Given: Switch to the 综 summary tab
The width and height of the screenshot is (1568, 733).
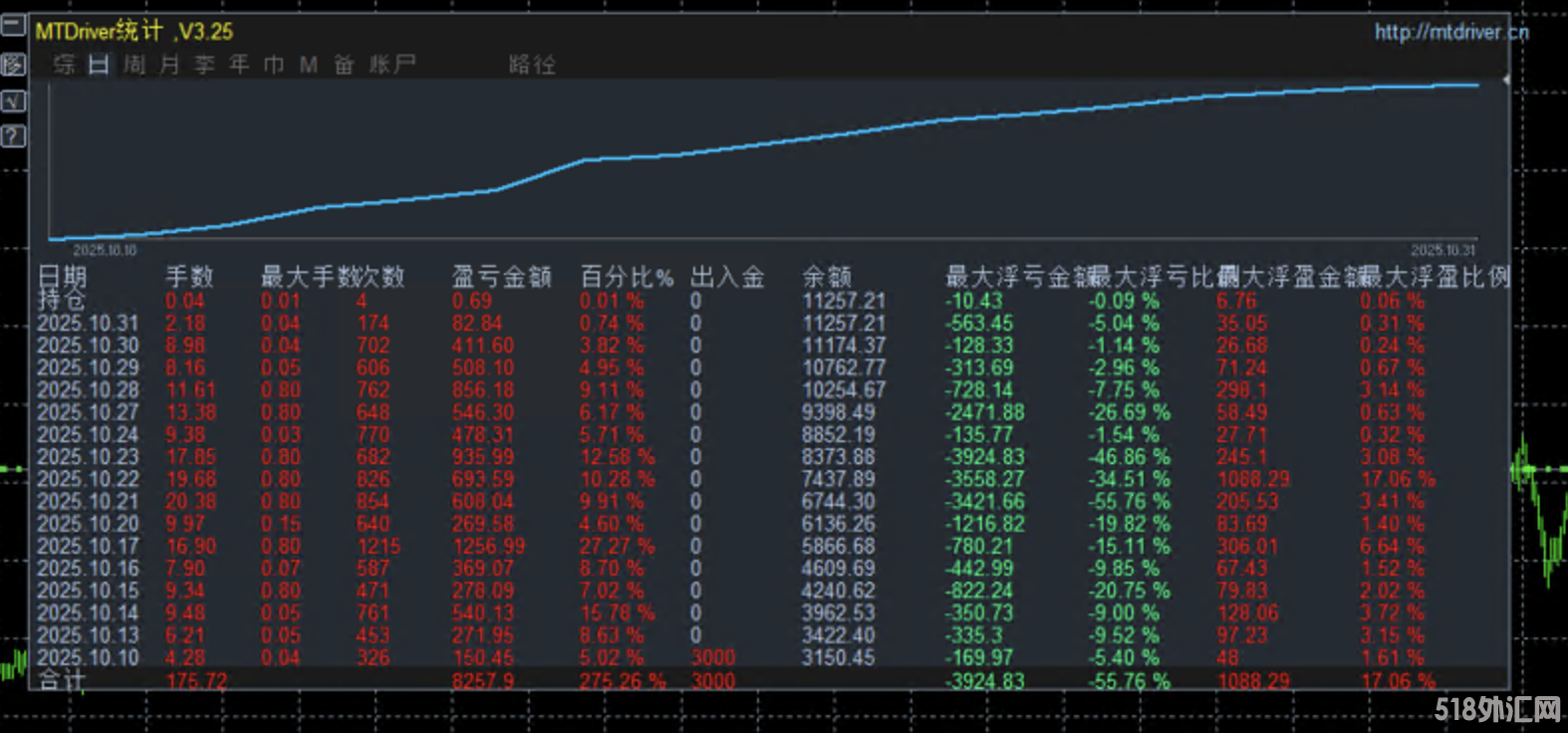Looking at the screenshot, I should coord(65,65).
